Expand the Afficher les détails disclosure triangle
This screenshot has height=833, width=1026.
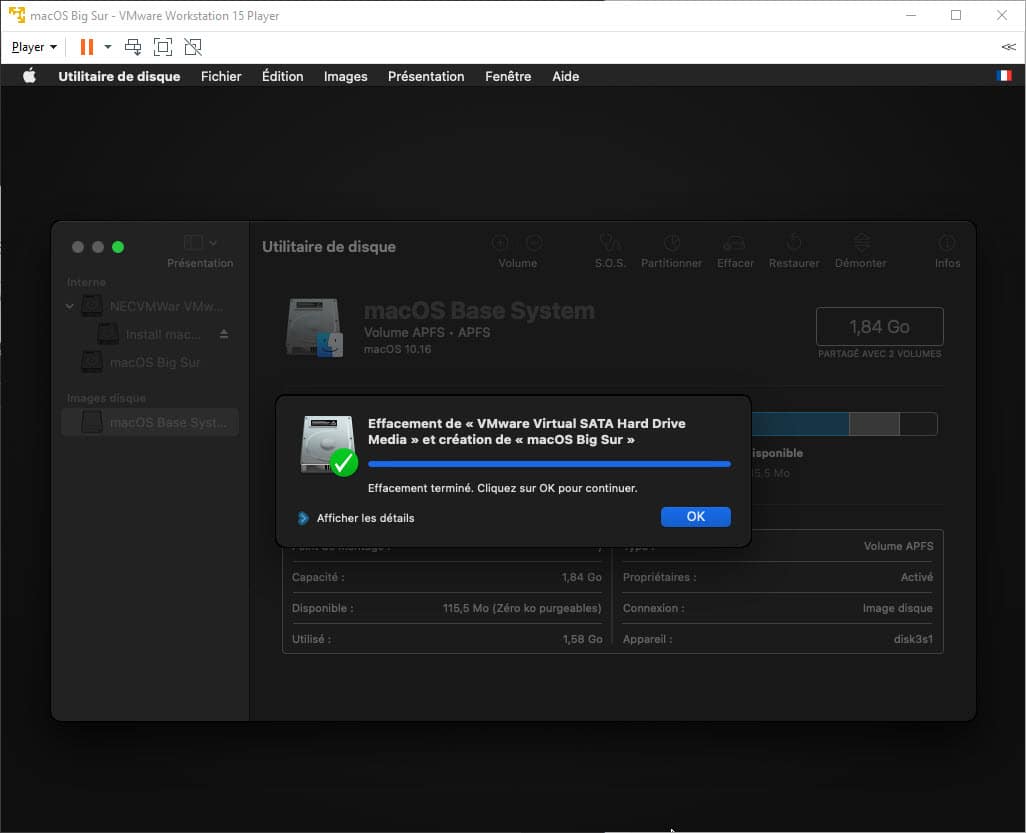(x=303, y=518)
